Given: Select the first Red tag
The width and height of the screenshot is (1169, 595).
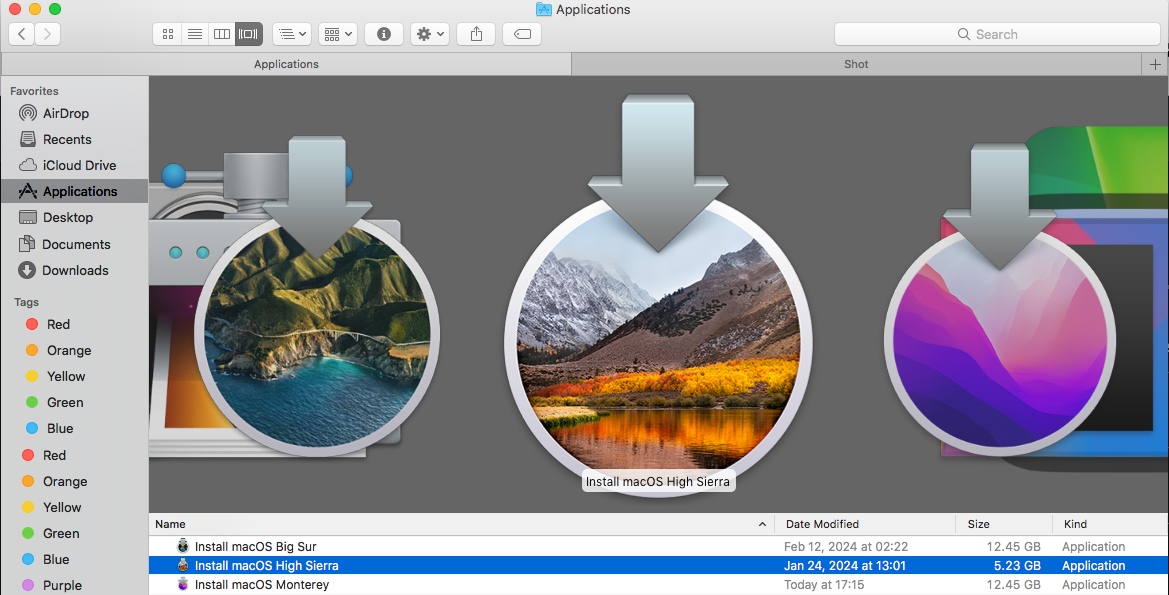Looking at the screenshot, I should (58, 324).
